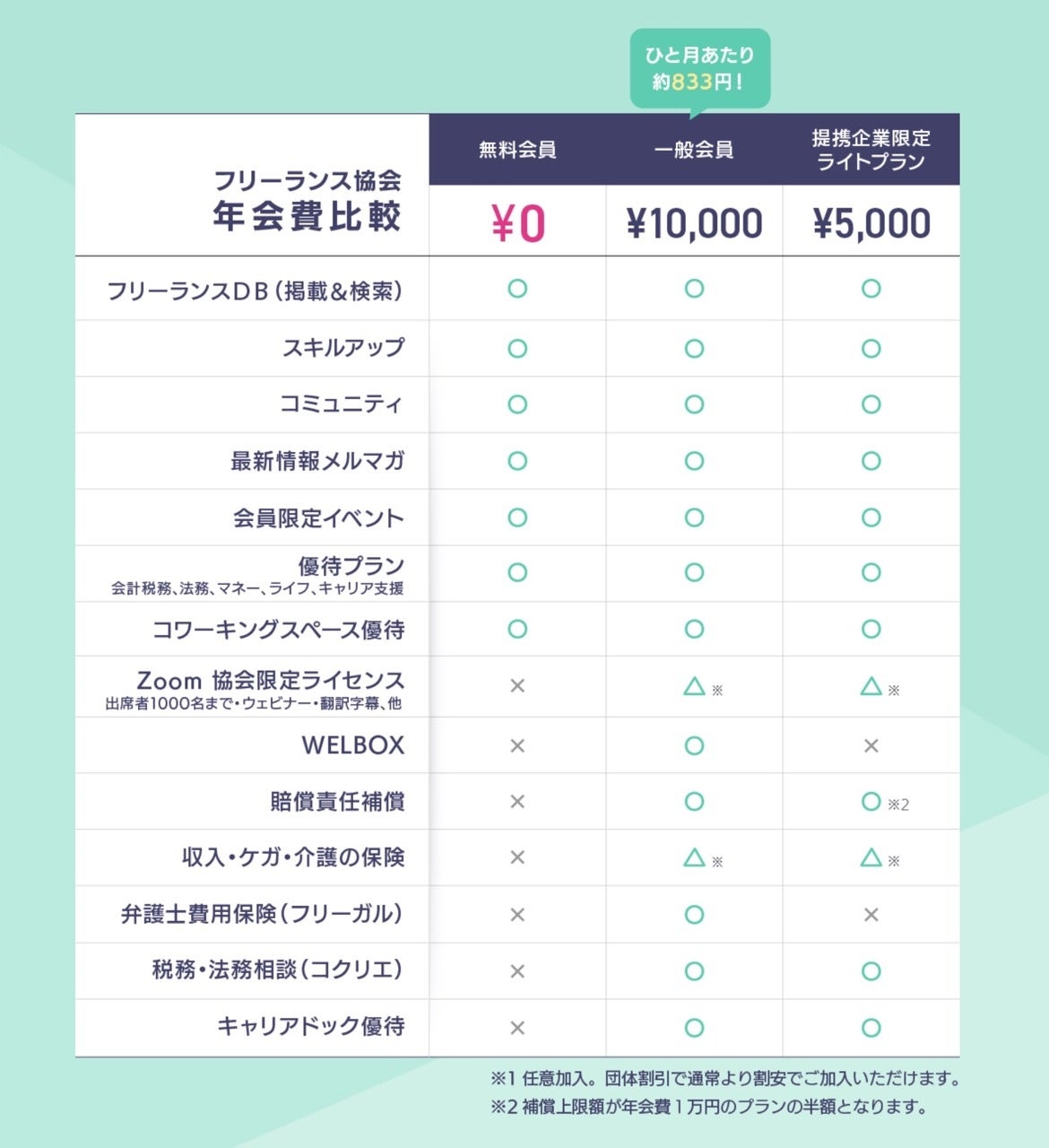Select the 無料会員 column header
The height and width of the screenshot is (1148, 1049).
[517, 150]
